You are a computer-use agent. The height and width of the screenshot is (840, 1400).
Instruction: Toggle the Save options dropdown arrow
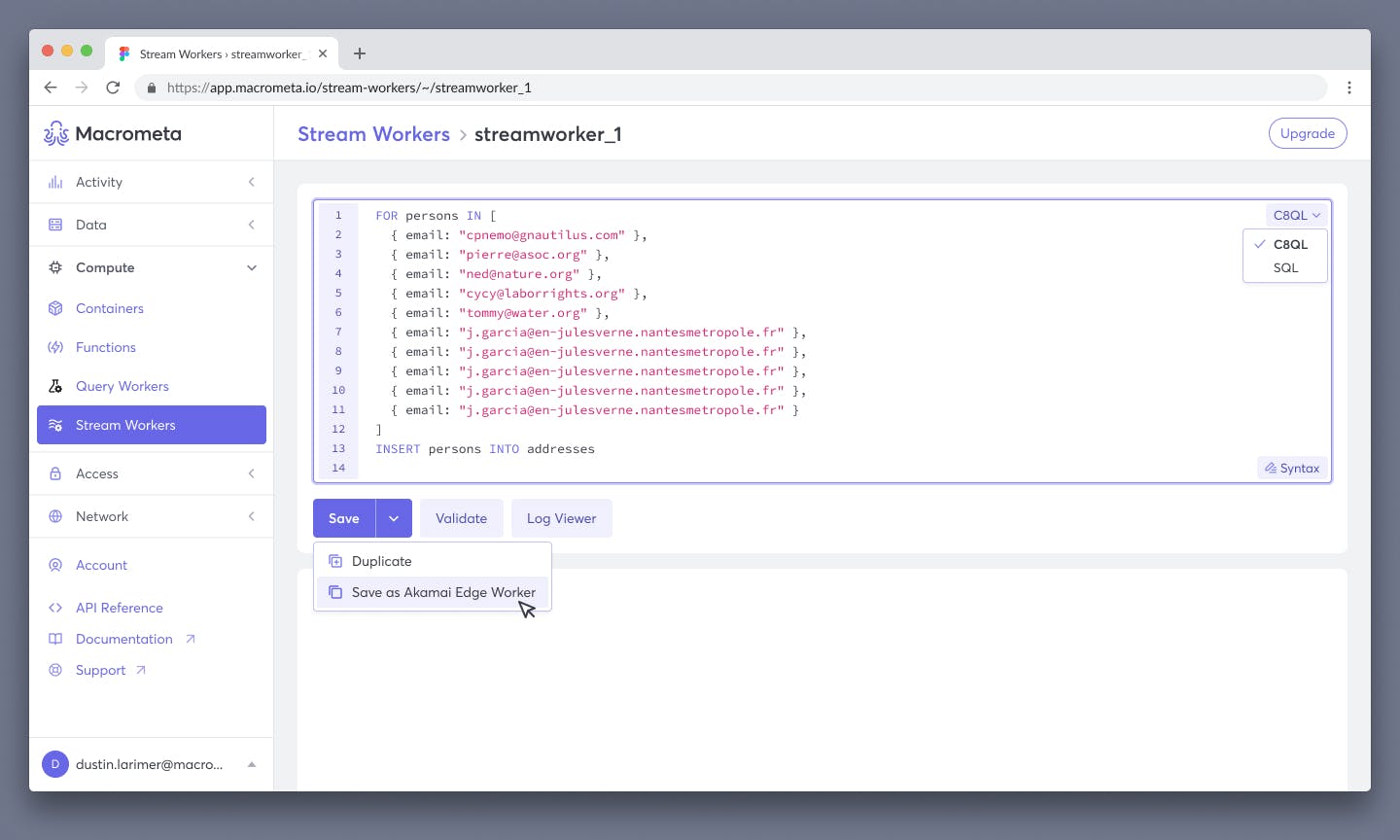pos(394,518)
